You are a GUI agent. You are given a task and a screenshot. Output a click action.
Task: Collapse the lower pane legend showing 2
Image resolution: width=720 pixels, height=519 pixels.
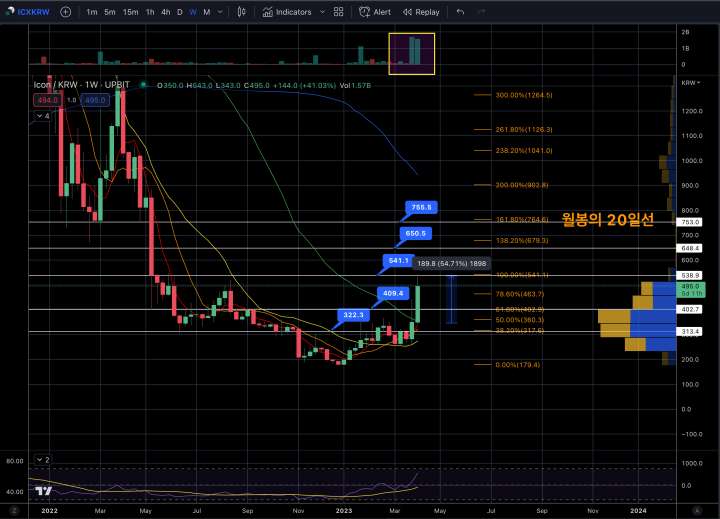43,460
